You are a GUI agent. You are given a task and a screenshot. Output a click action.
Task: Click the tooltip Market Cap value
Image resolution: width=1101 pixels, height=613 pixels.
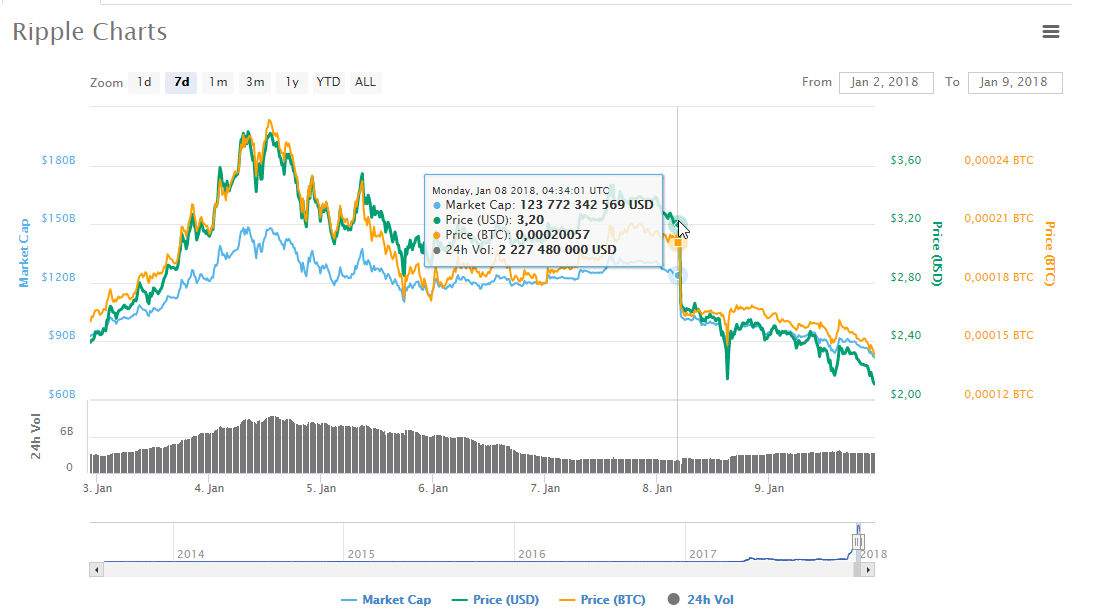click(x=586, y=205)
